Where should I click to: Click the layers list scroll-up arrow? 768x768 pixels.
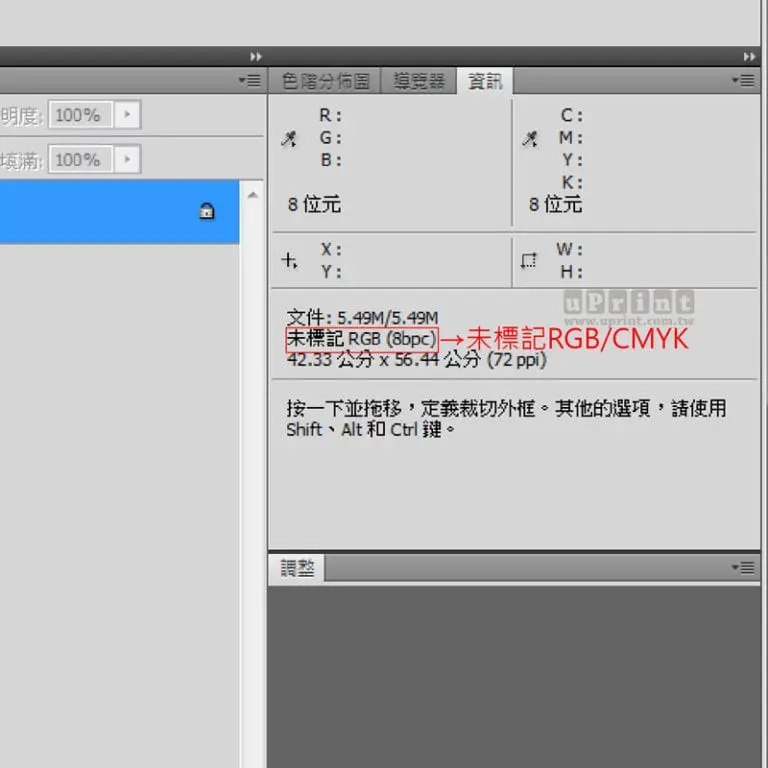253,195
